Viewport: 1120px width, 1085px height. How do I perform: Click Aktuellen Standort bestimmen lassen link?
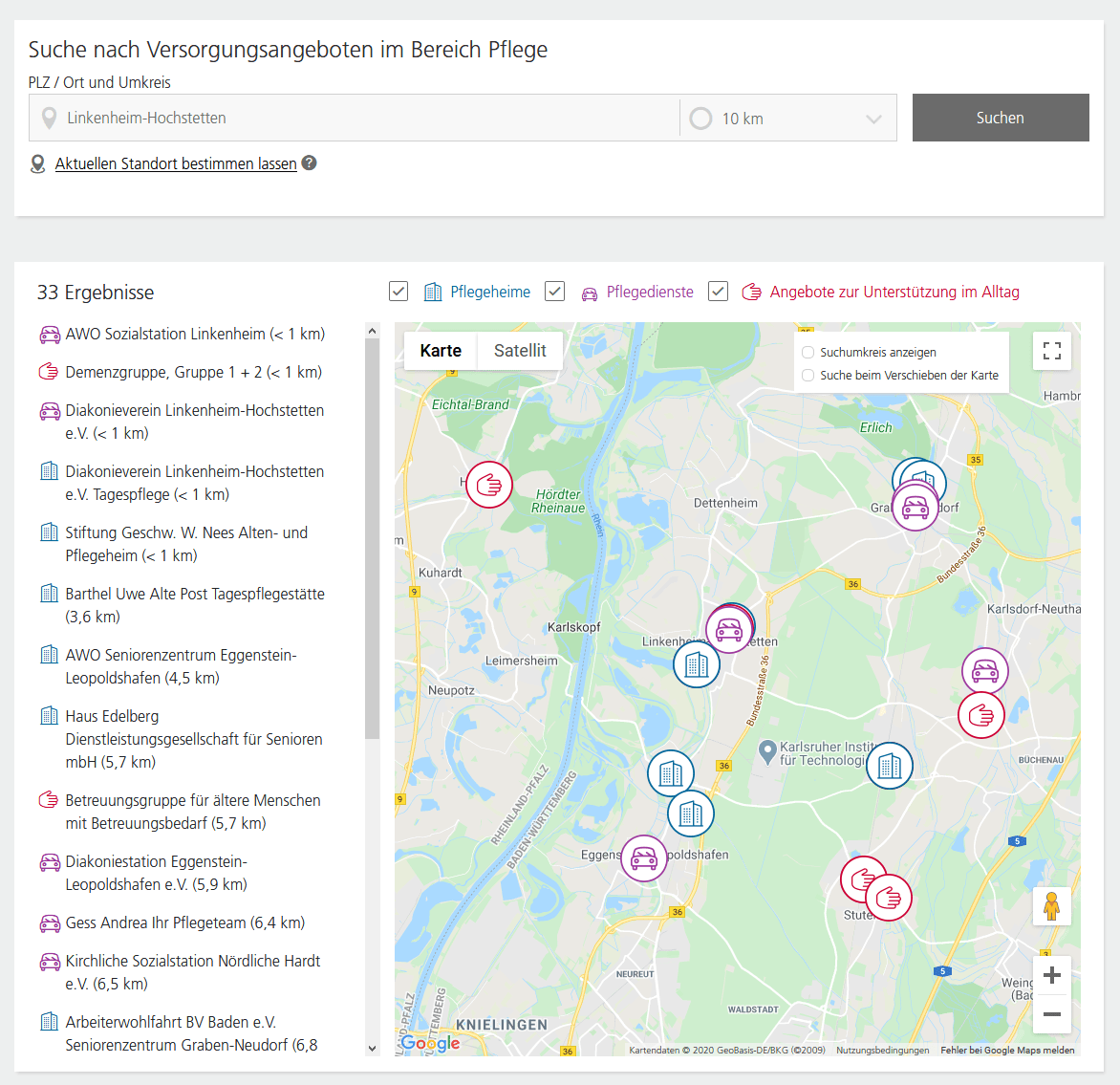[176, 163]
